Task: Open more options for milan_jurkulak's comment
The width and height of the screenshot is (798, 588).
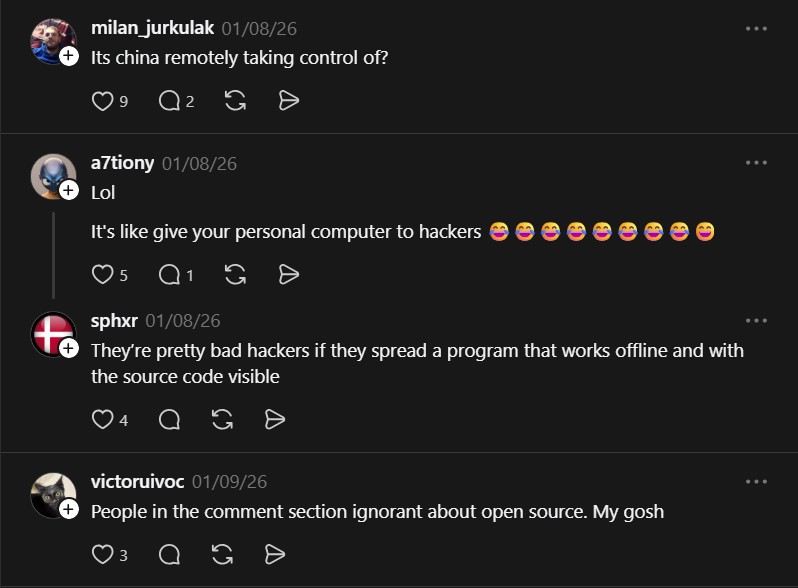Action: coord(756,28)
